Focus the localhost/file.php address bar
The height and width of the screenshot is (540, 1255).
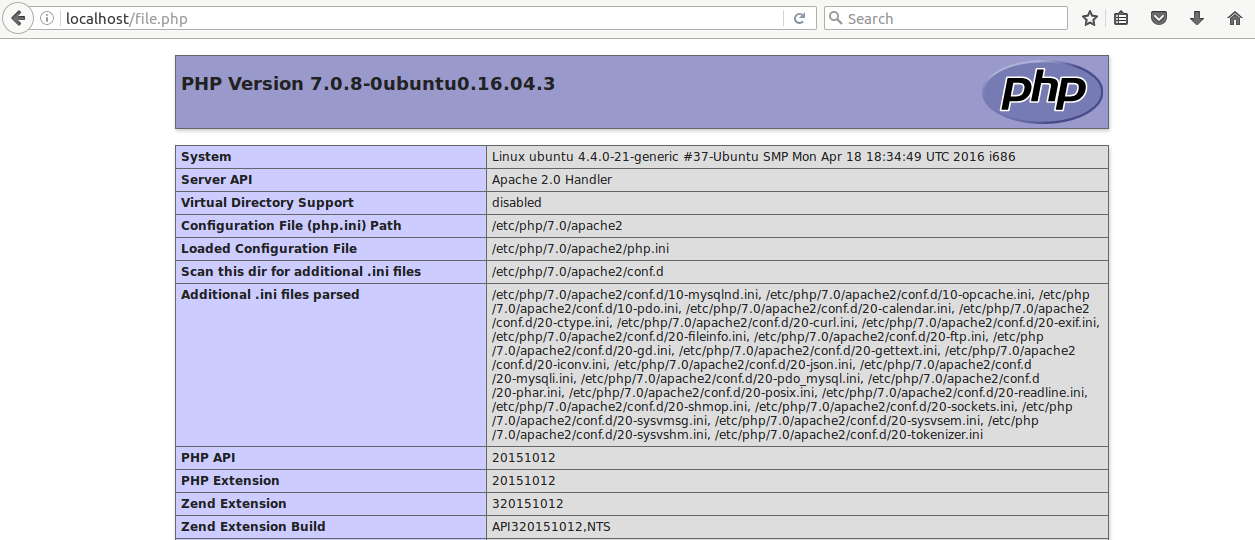(420, 18)
